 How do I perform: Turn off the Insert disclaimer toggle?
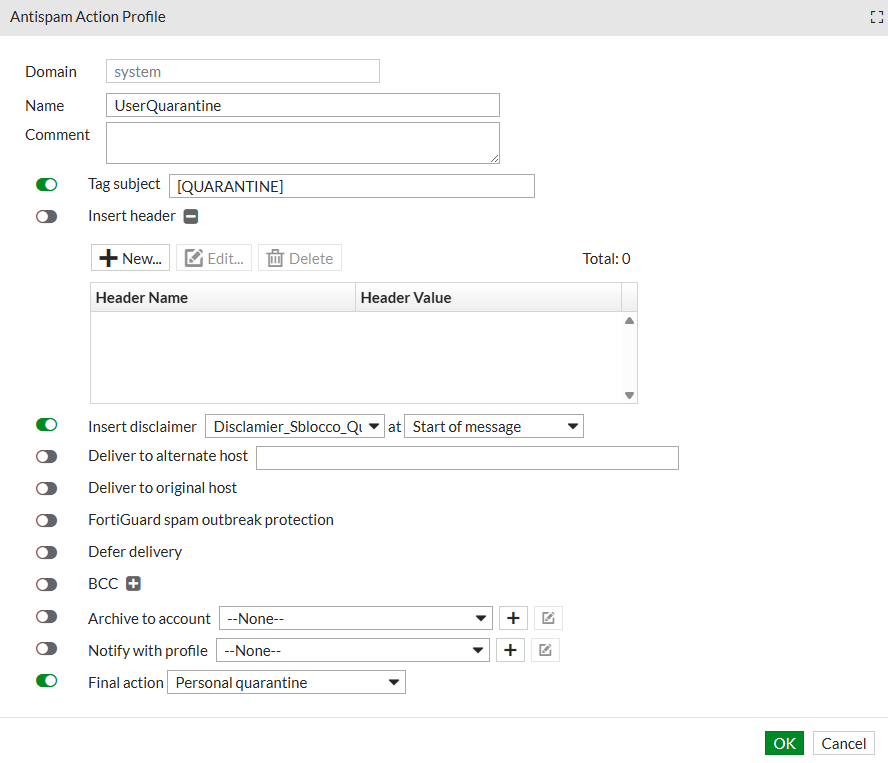(x=46, y=425)
